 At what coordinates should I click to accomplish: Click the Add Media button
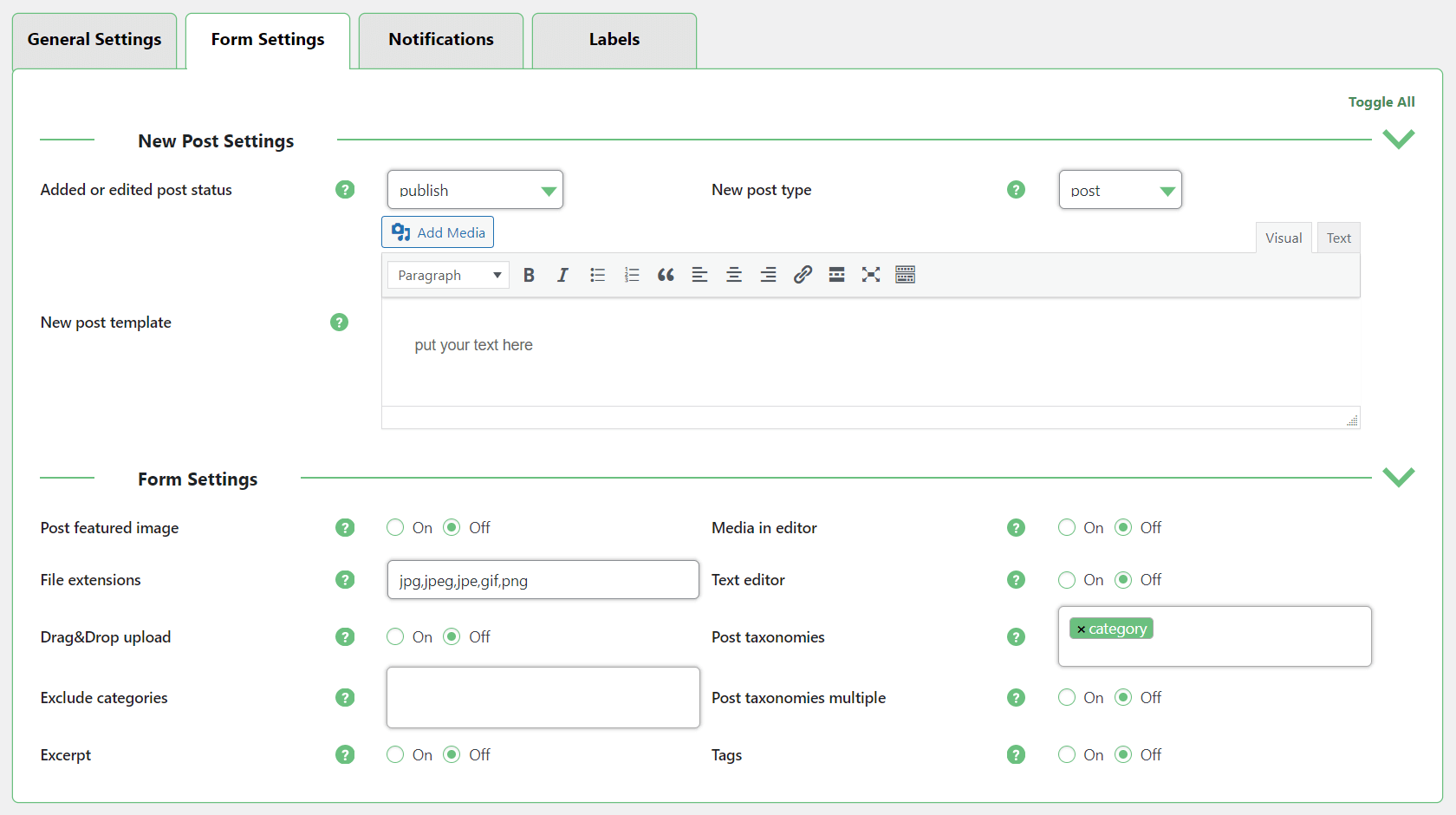click(438, 232)
